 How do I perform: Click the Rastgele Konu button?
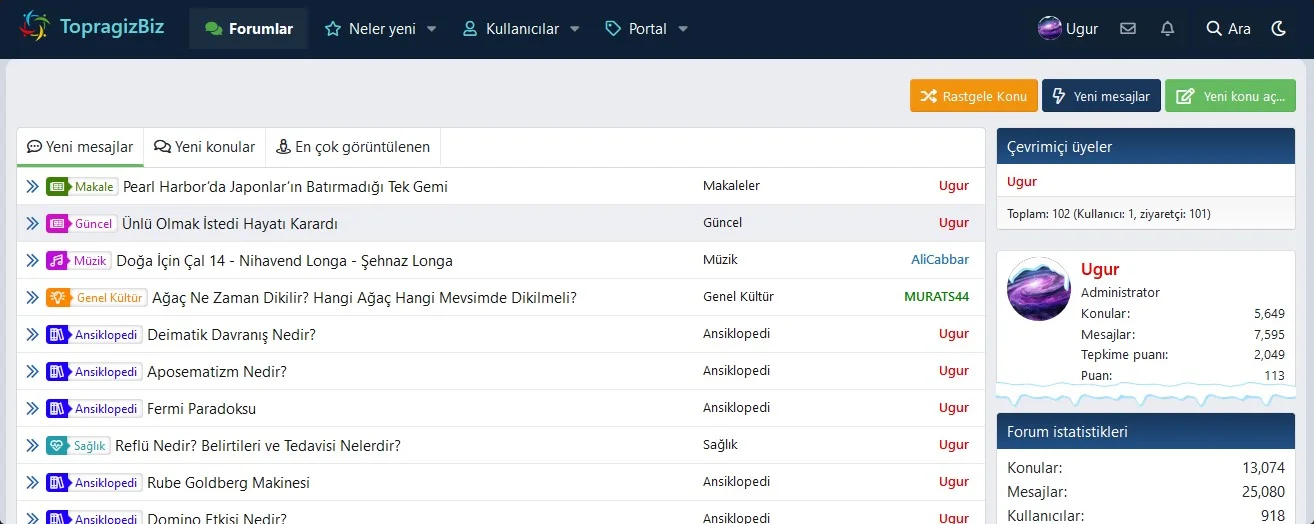point(974,96)
